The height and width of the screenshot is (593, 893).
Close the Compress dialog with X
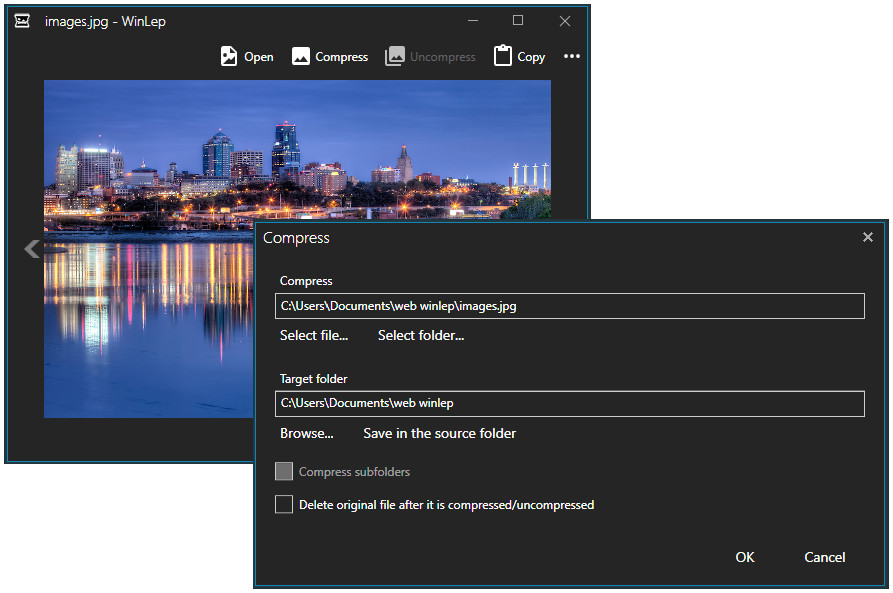867,237
